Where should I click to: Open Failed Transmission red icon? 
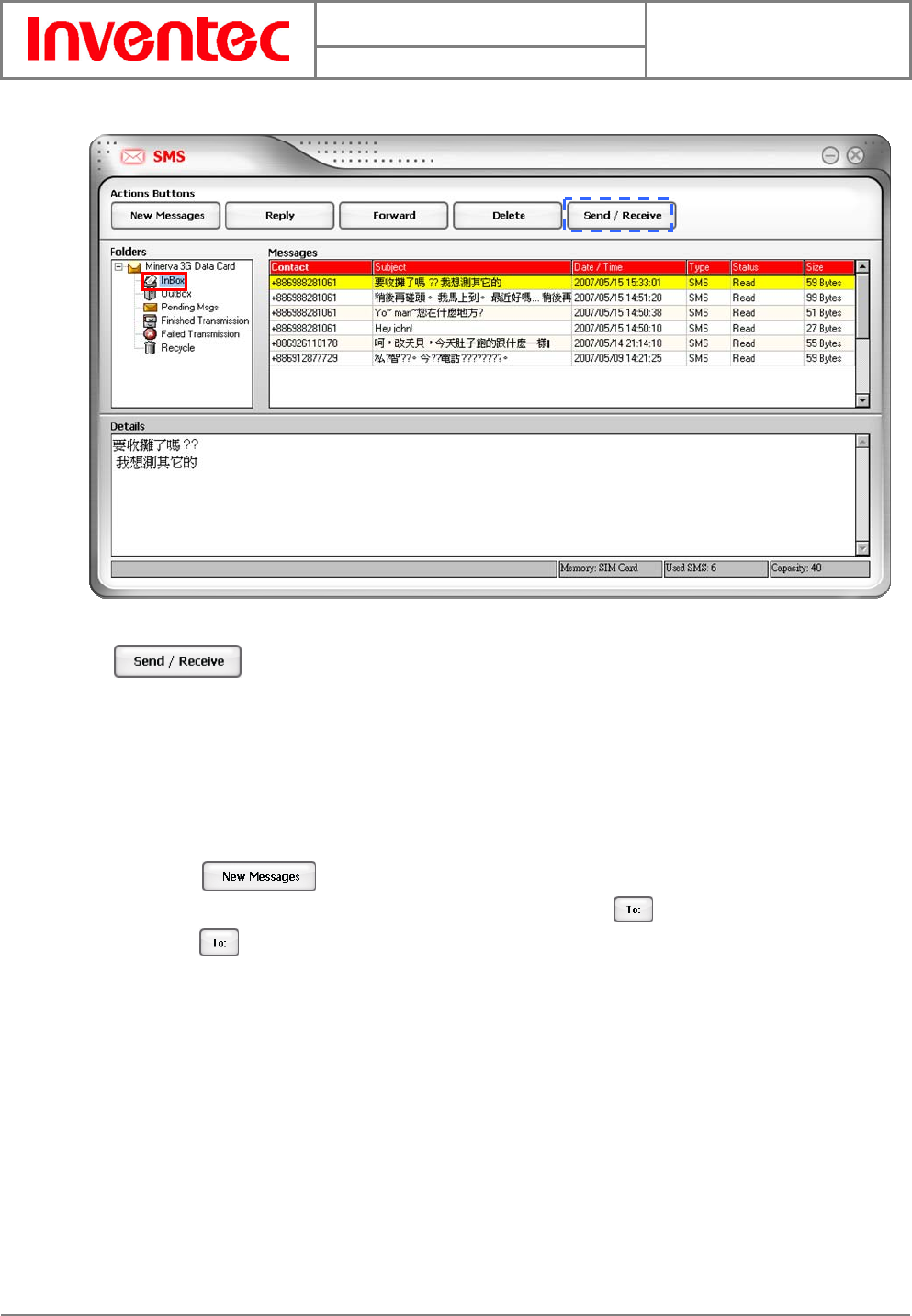tap(151, 334)
